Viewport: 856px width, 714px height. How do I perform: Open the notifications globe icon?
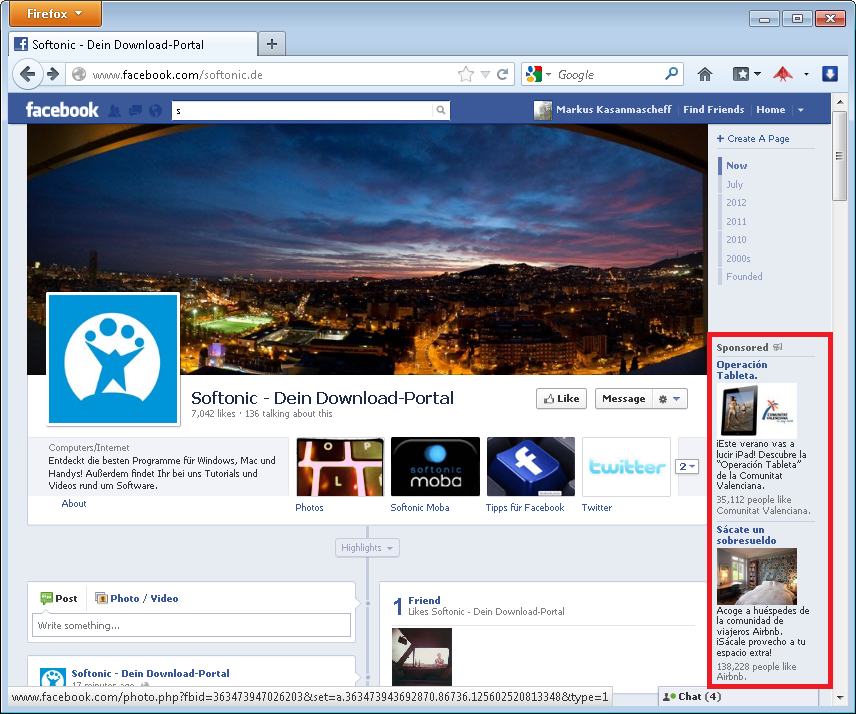155,110
